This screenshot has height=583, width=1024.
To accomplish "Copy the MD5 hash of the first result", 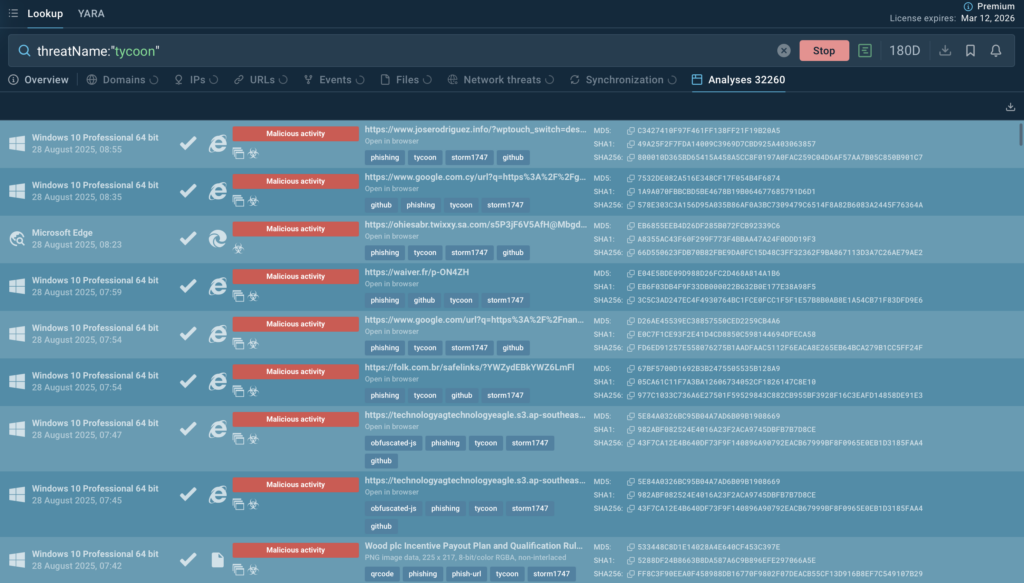I will coord(630,131).
